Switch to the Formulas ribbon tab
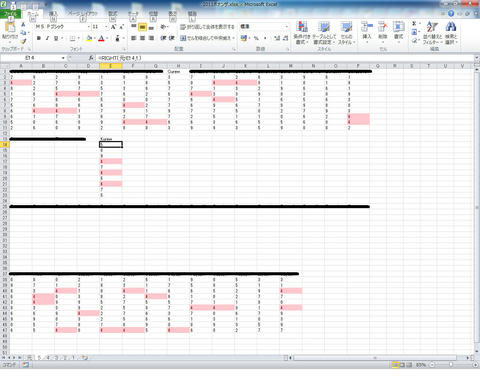The height and width of the screenshot is (384, 480). point(113,14)
